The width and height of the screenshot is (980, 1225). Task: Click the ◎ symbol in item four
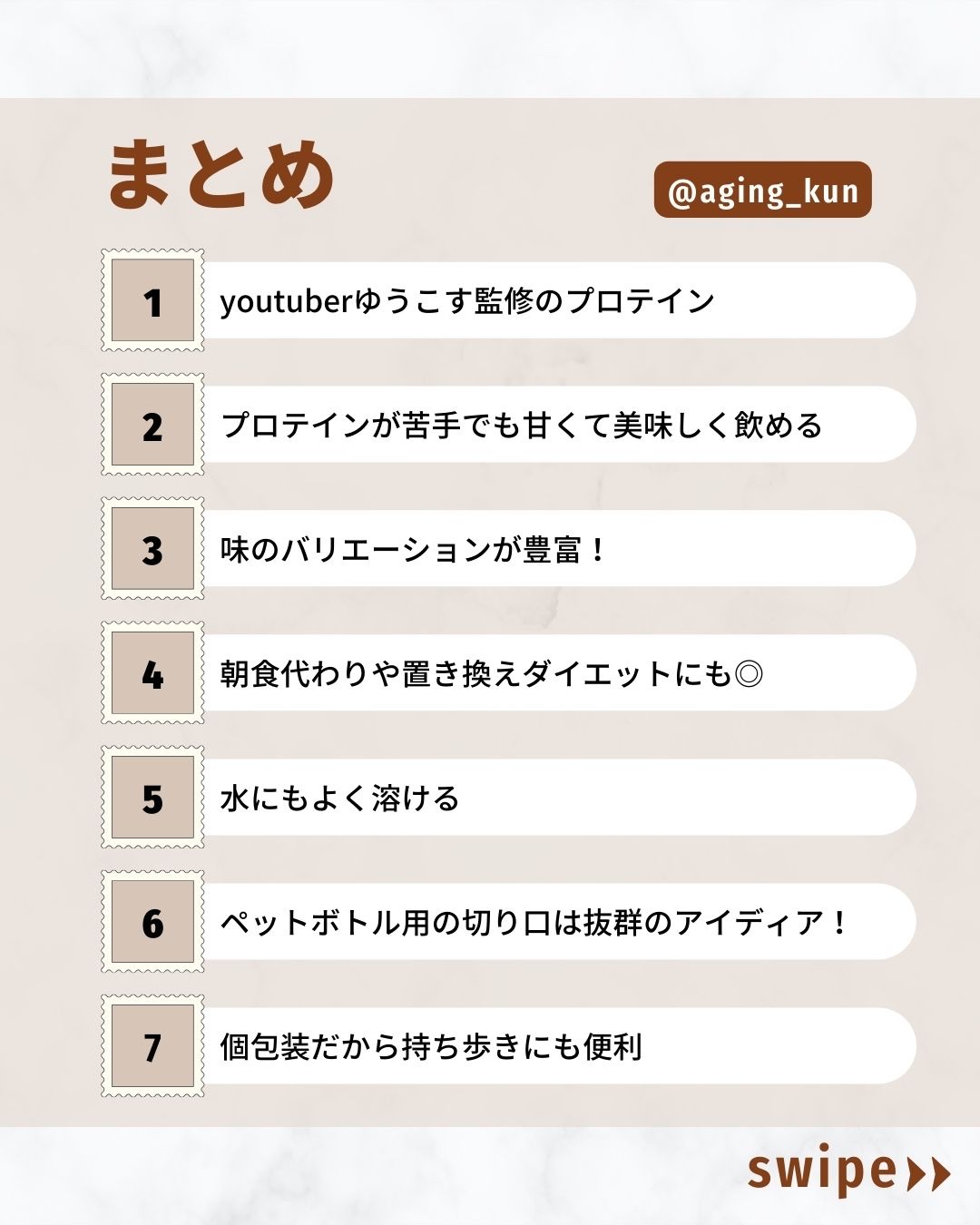[749, 674]
